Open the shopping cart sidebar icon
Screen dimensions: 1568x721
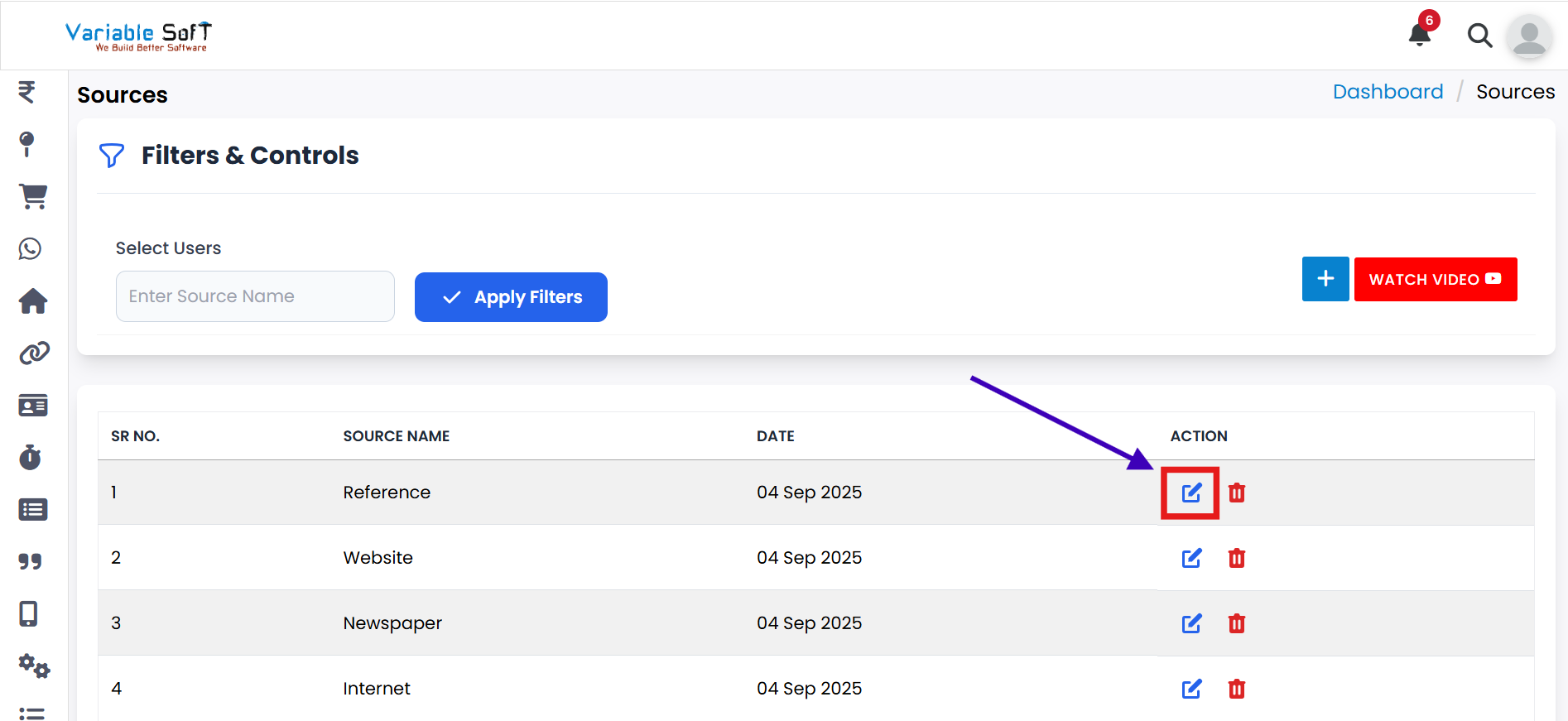(x=33, y=196)
